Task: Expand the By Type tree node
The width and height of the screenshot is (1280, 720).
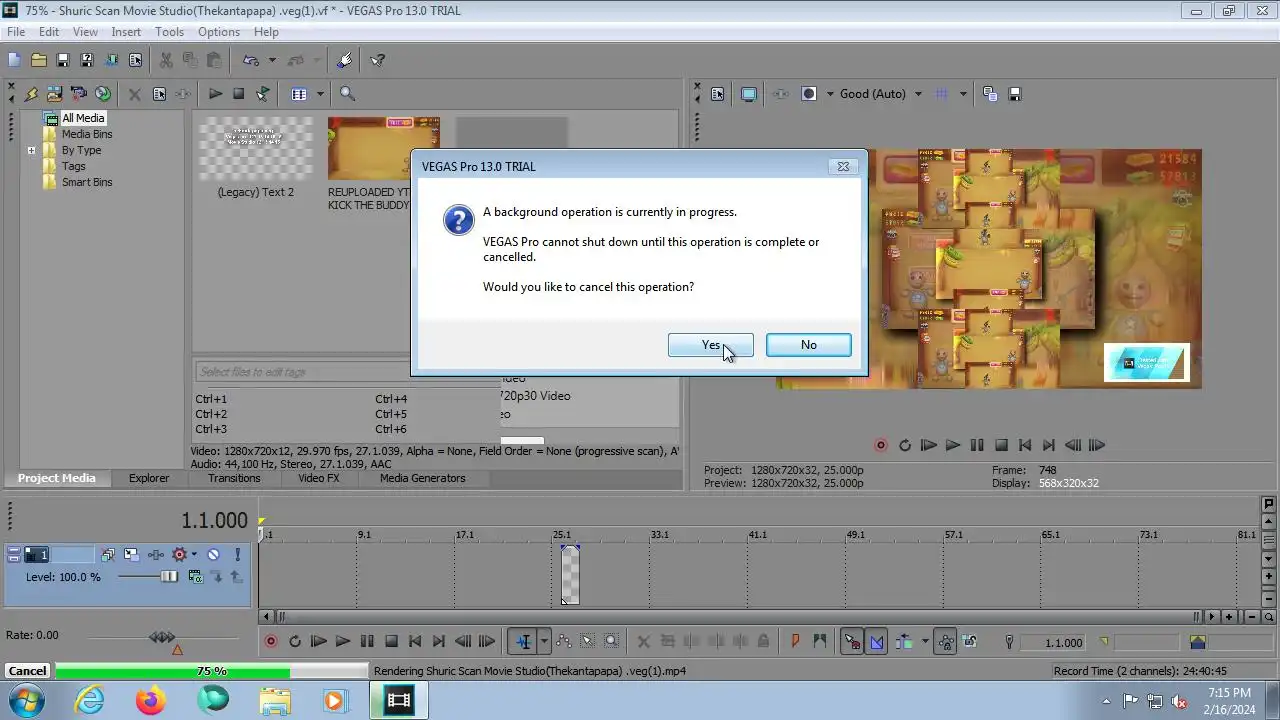Action: click(x=31, y=151)
